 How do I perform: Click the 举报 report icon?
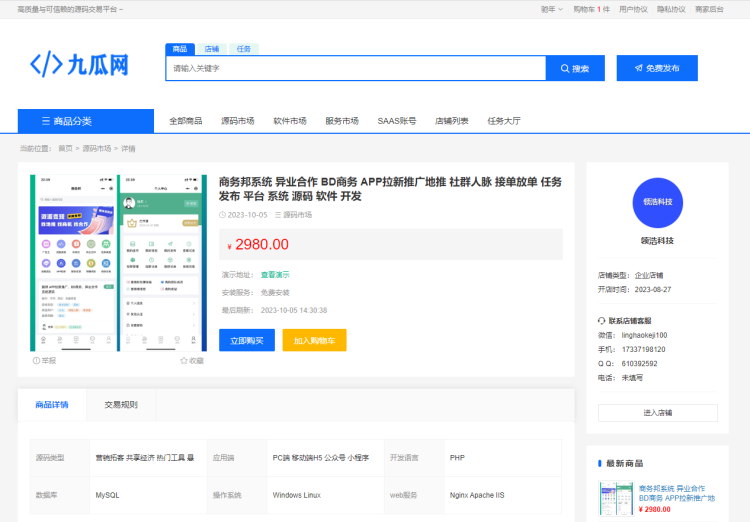[37, 360]
